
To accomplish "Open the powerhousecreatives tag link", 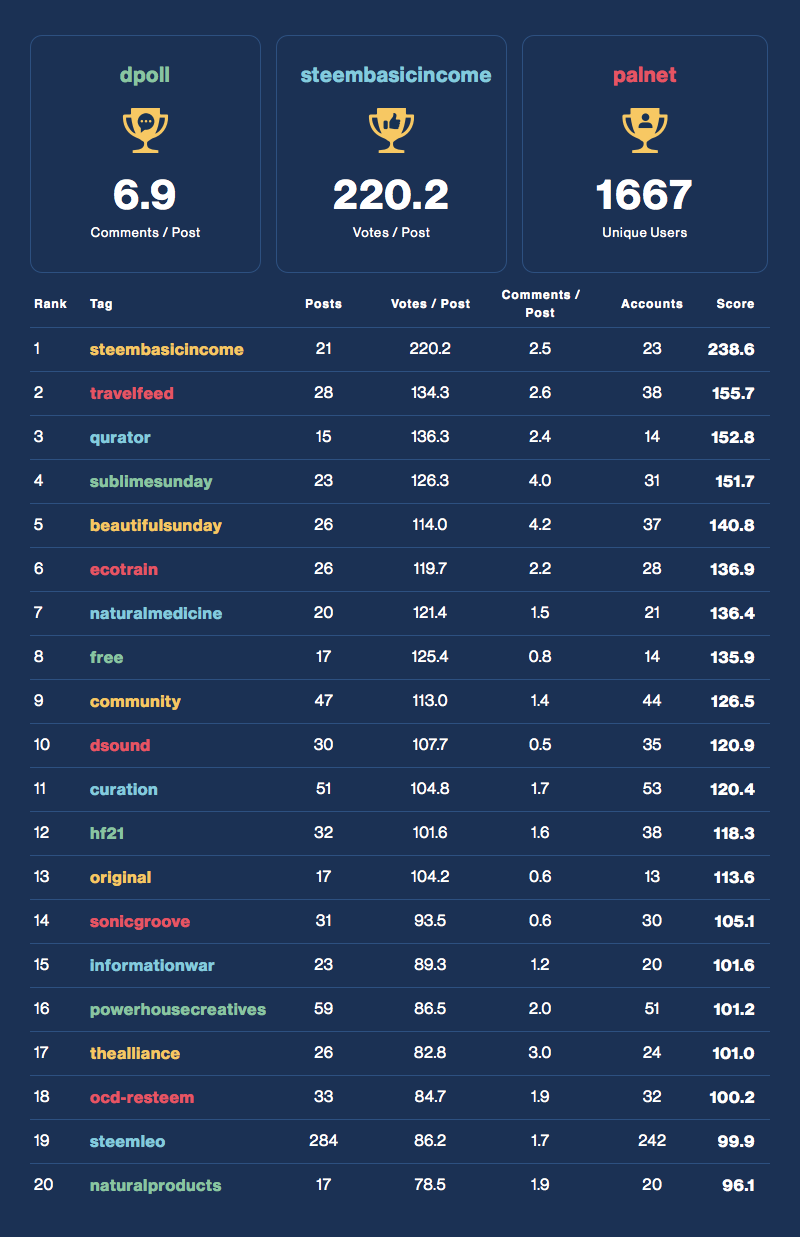I will point(178,1009).
